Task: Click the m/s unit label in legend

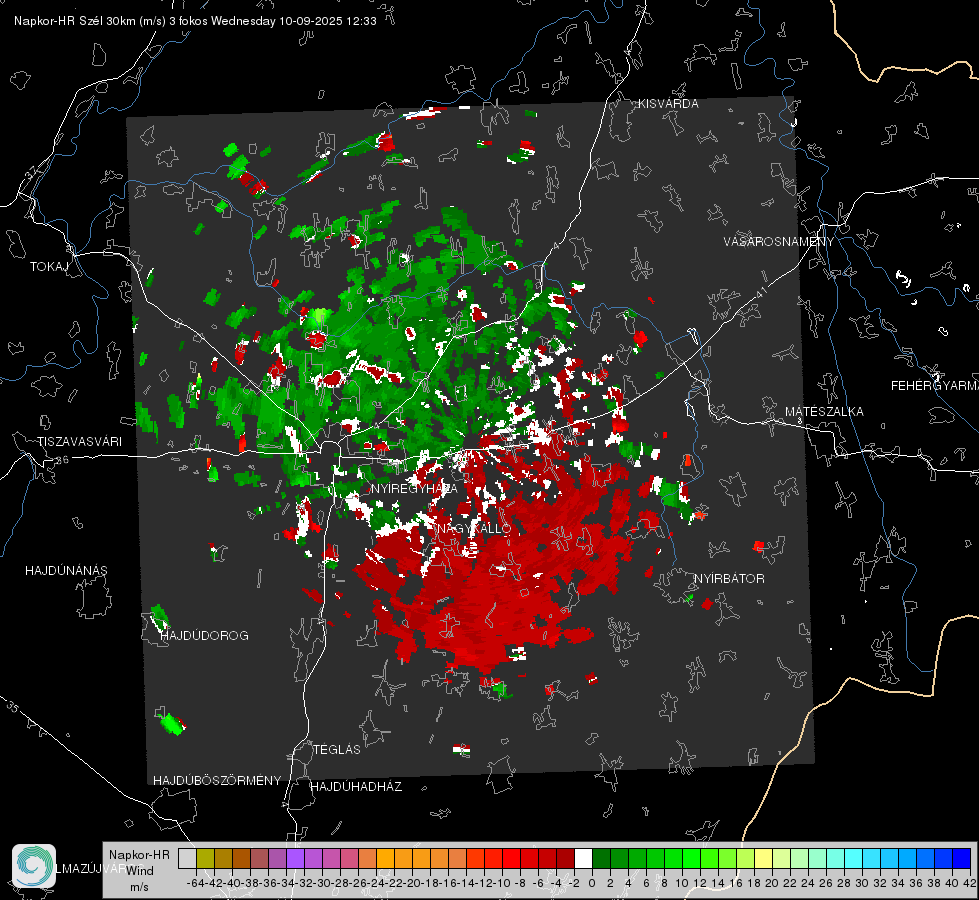Action: click(x=140, y=887)
